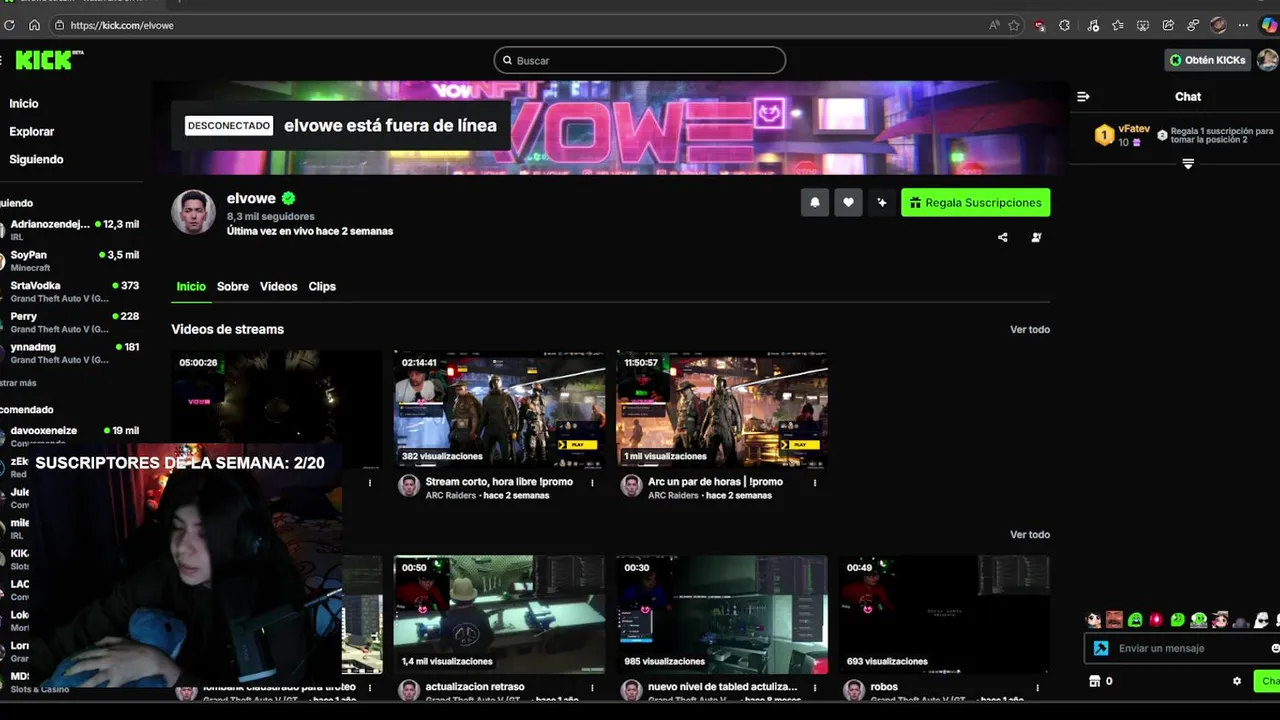Expand followed list with Mostrar más
The width and height of the screenshot is (1280, 720).
[18, 383]
